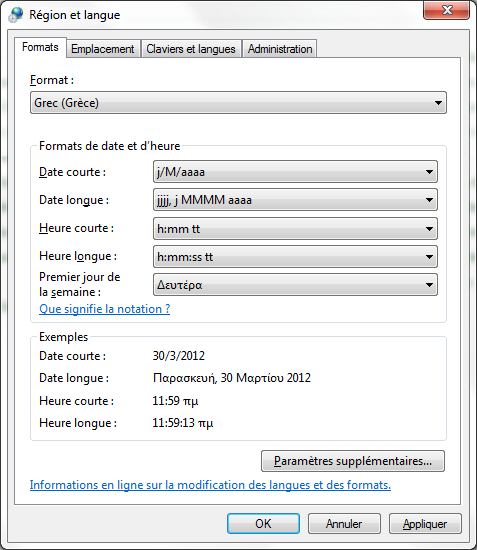The width and height of the screenshot is (477, 550).
Task: Click Paramètres supplémentaires button
Action: [353, 461]
